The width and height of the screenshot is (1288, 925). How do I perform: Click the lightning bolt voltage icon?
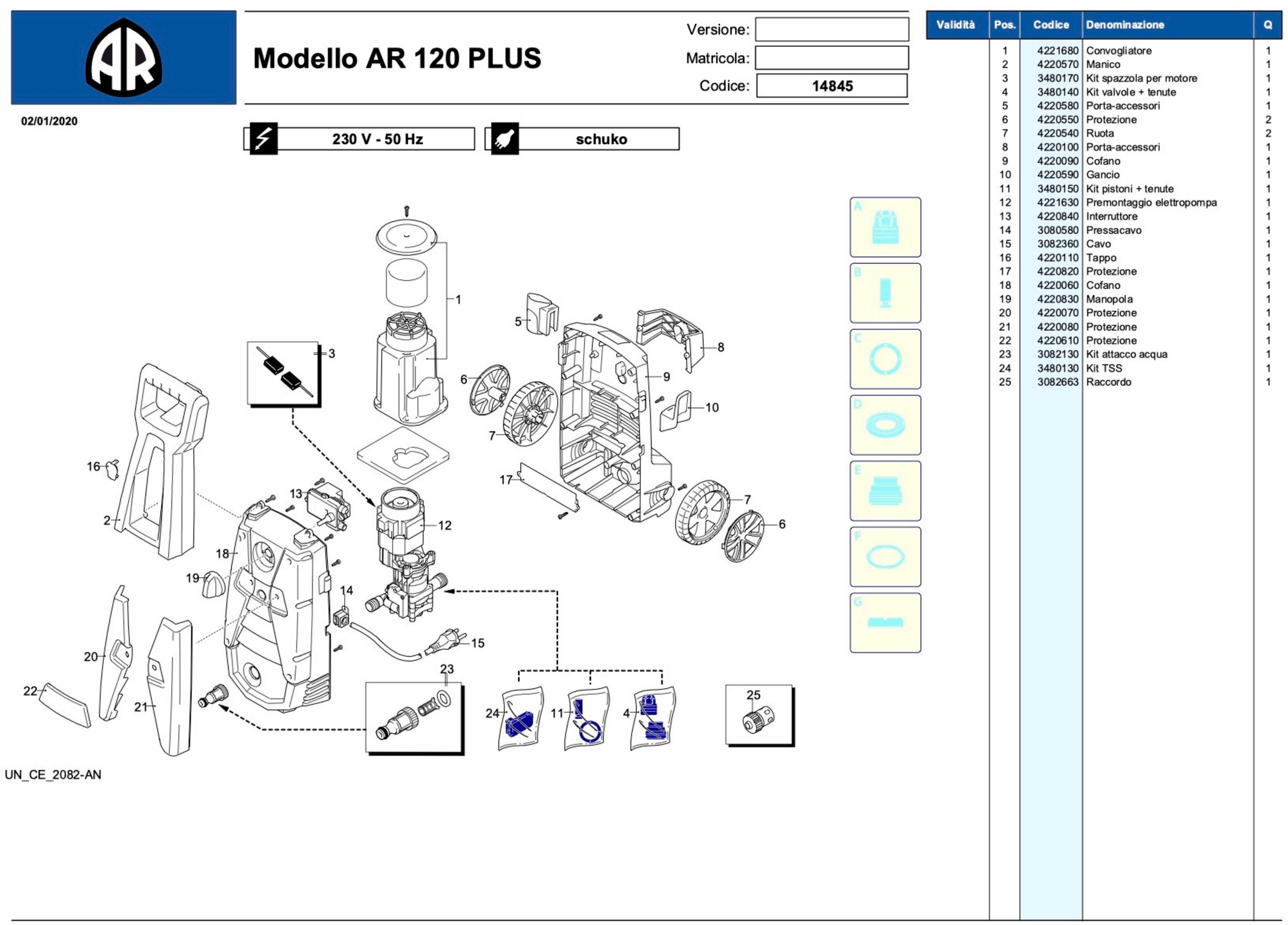263,139
